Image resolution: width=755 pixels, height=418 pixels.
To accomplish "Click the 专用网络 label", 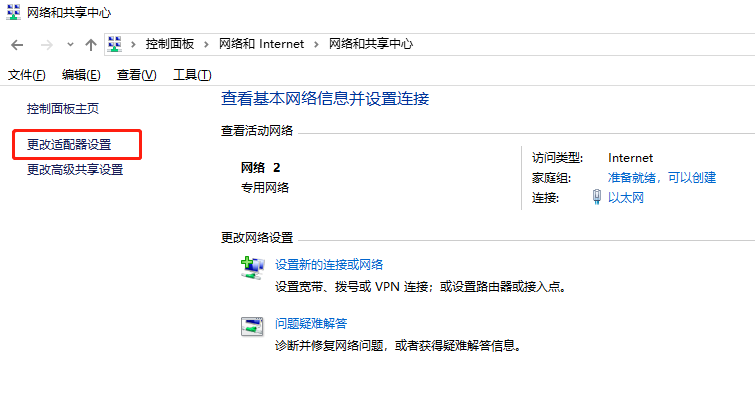I will [265, 188].
